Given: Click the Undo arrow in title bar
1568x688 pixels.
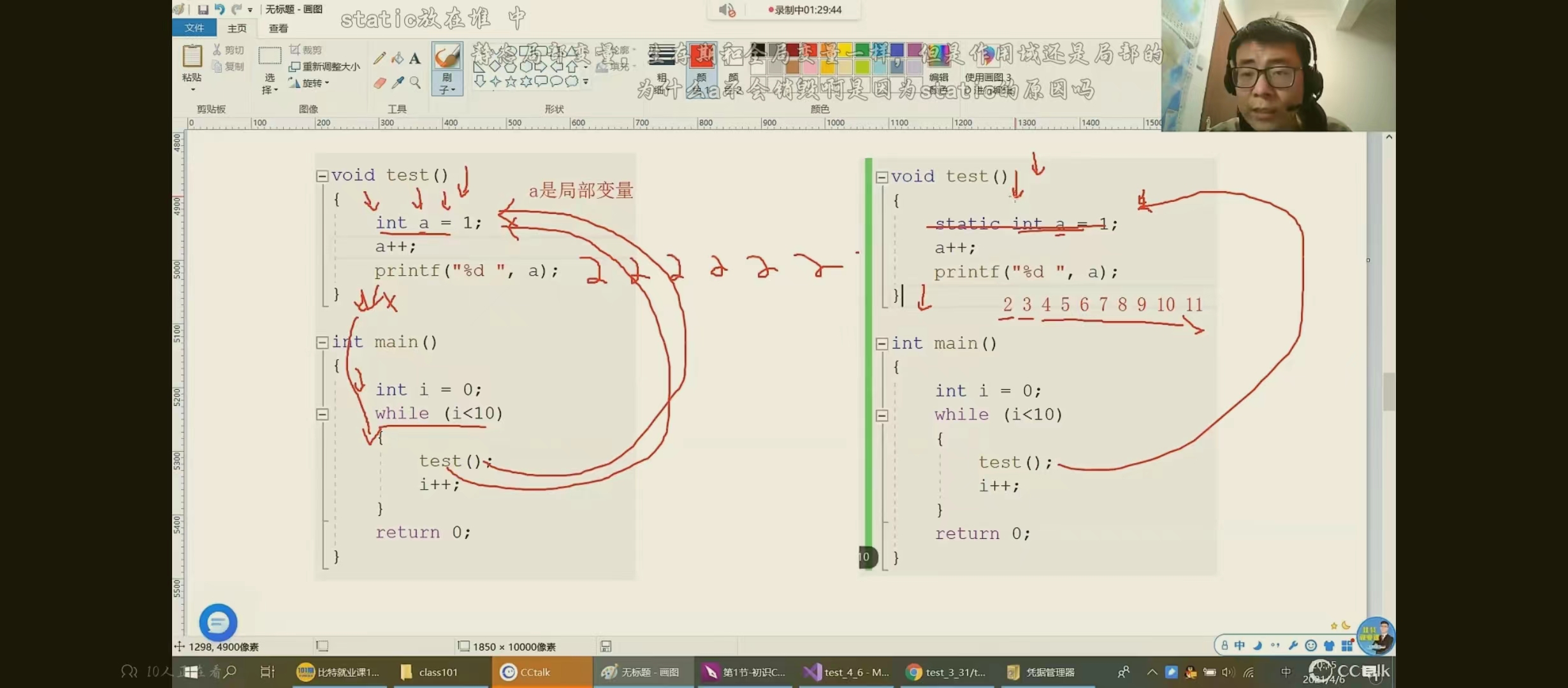Looking at the screenshot, I should point(219,9).
